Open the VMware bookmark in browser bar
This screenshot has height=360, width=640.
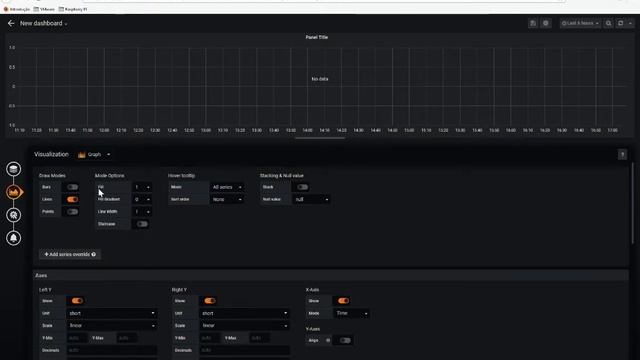[44, 9]
